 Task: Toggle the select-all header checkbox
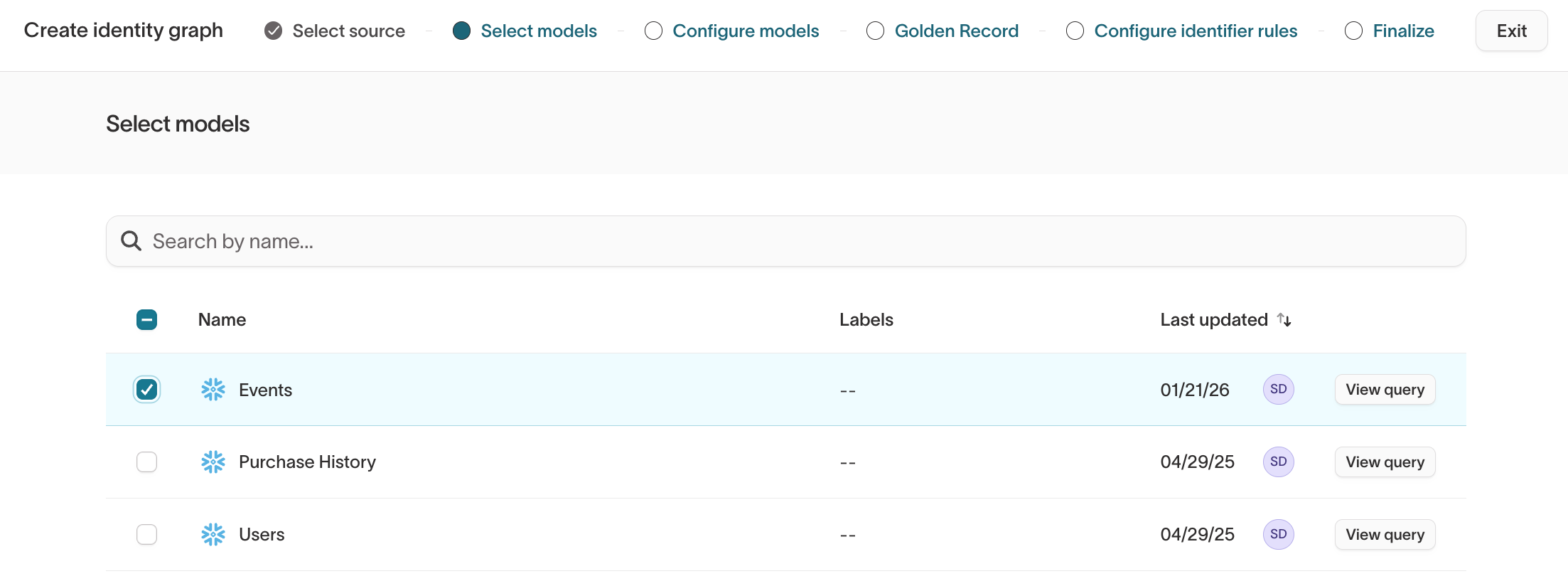point(146,320)
